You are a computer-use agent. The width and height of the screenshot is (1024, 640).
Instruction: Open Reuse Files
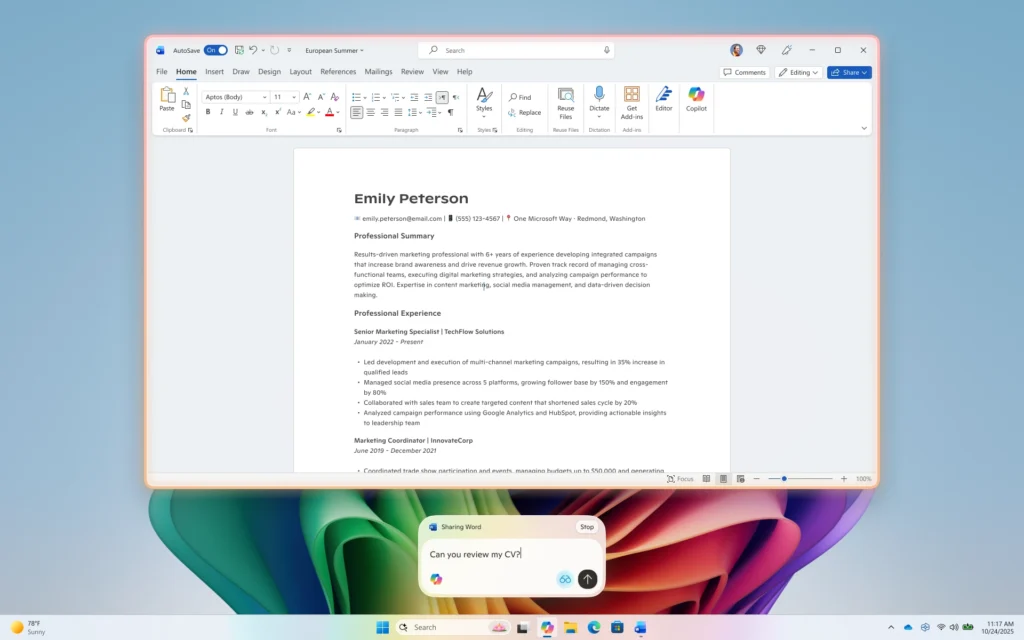[x=566, y=100]
